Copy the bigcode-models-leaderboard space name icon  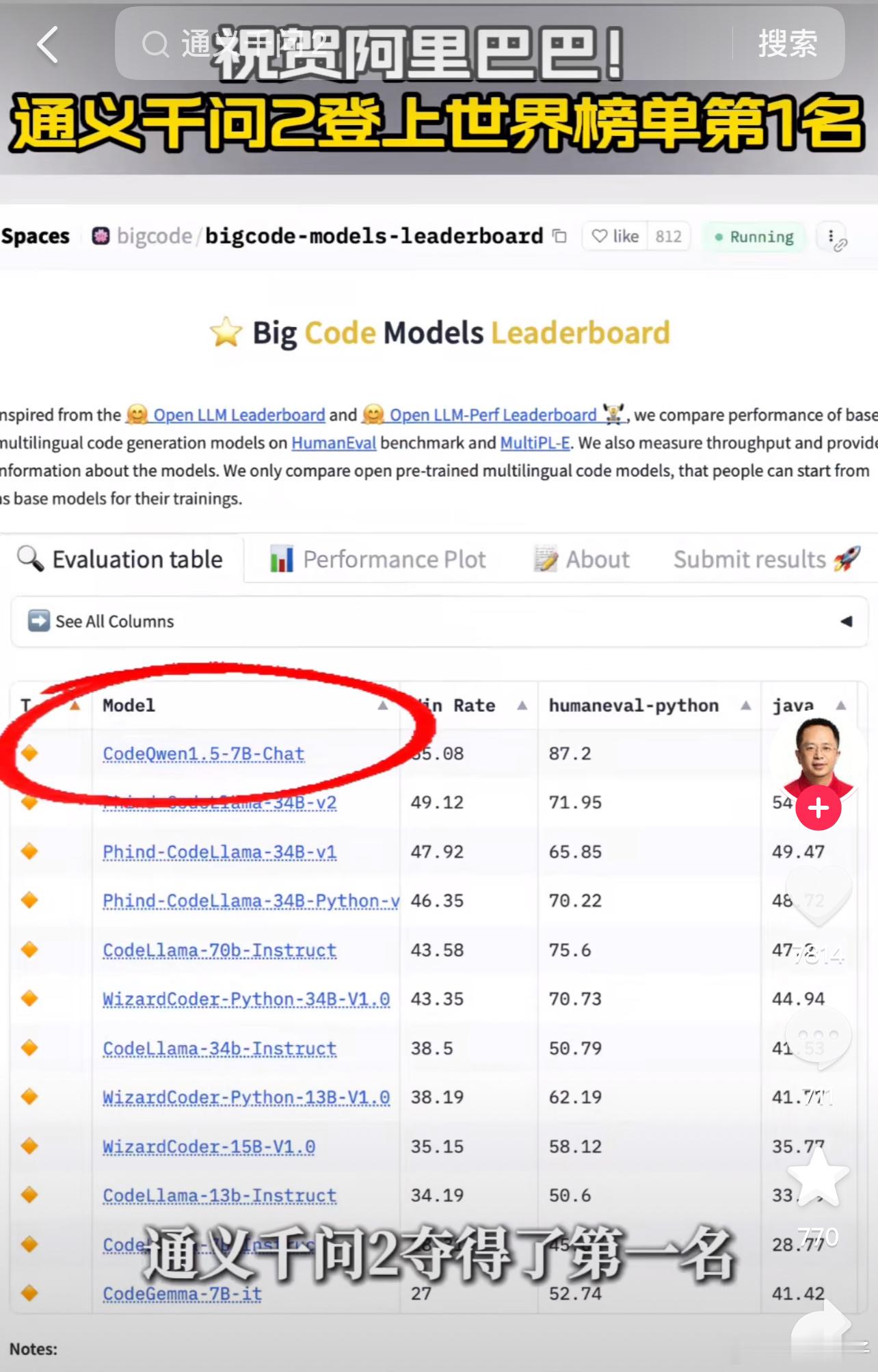click(559, 236)
